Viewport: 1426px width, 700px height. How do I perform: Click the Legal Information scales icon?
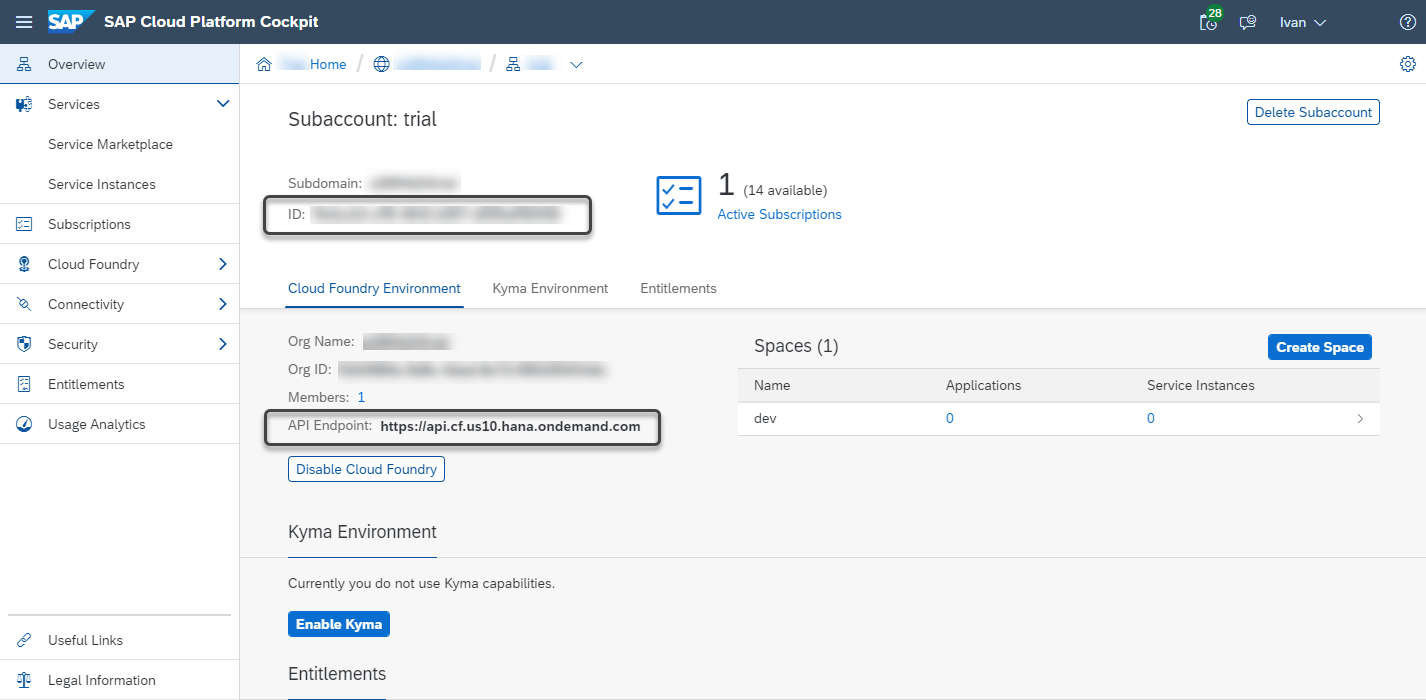25,680
